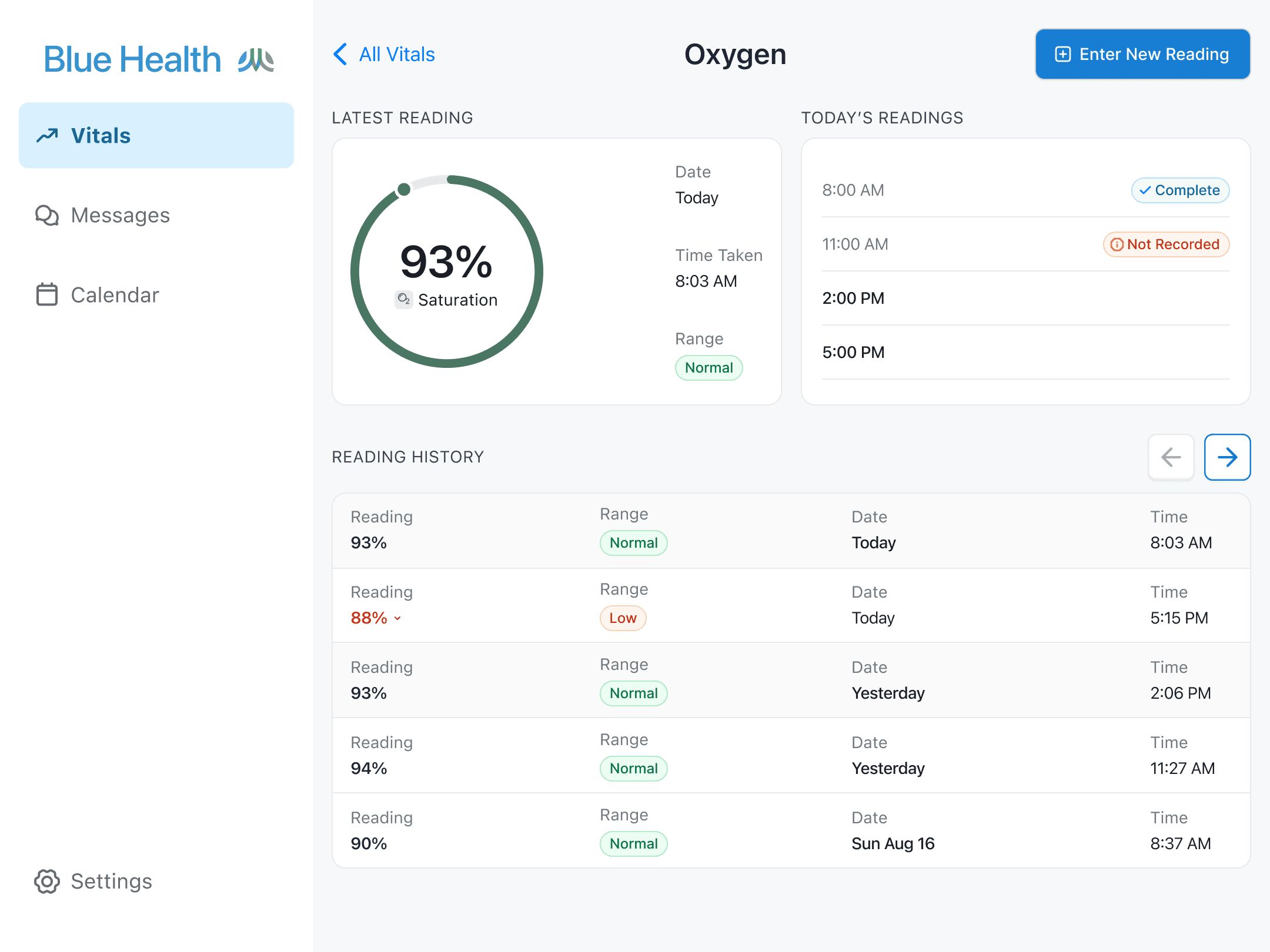This screenshot has height=952, width=1270.
Task: Click the Blue Health leaf logo icon
Action: click(x=256, y=60)
